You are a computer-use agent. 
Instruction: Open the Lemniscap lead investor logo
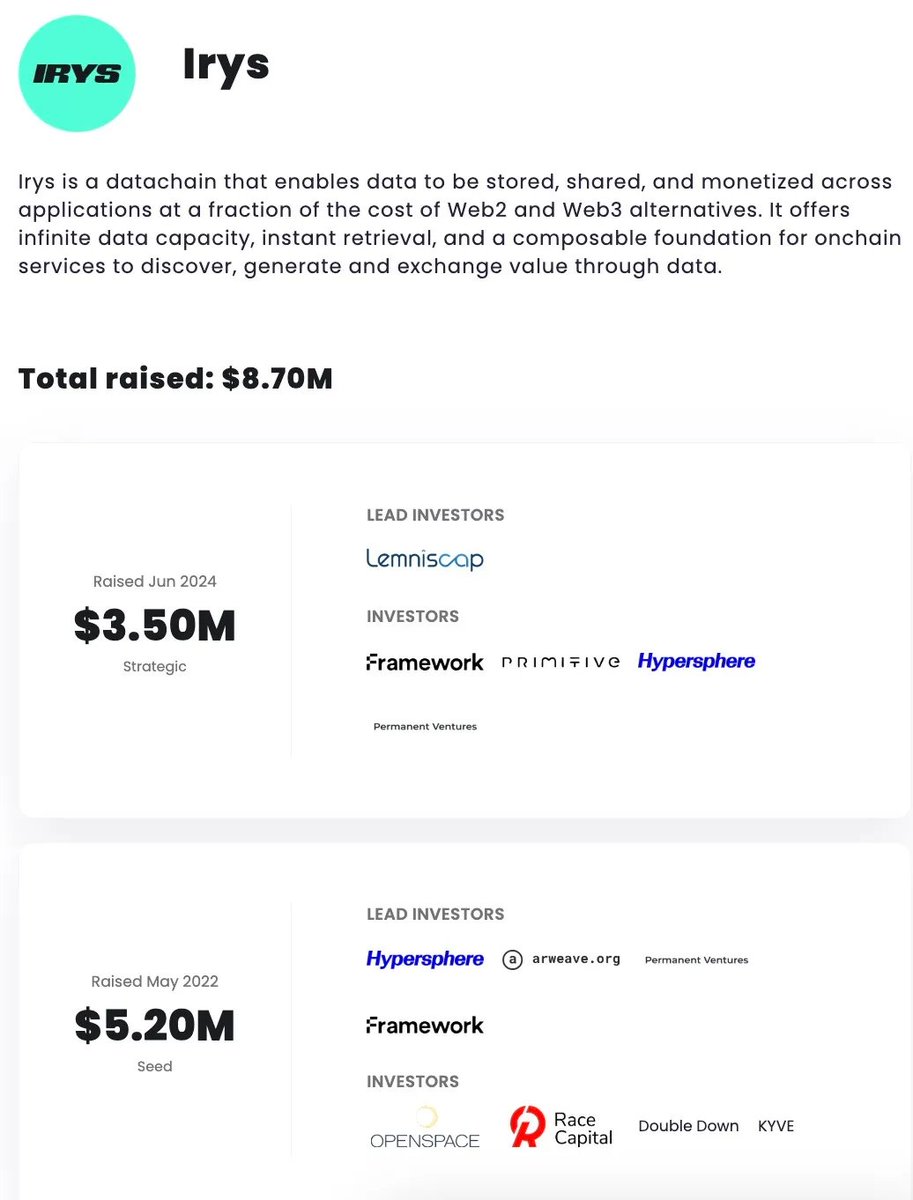click(425, 559)
